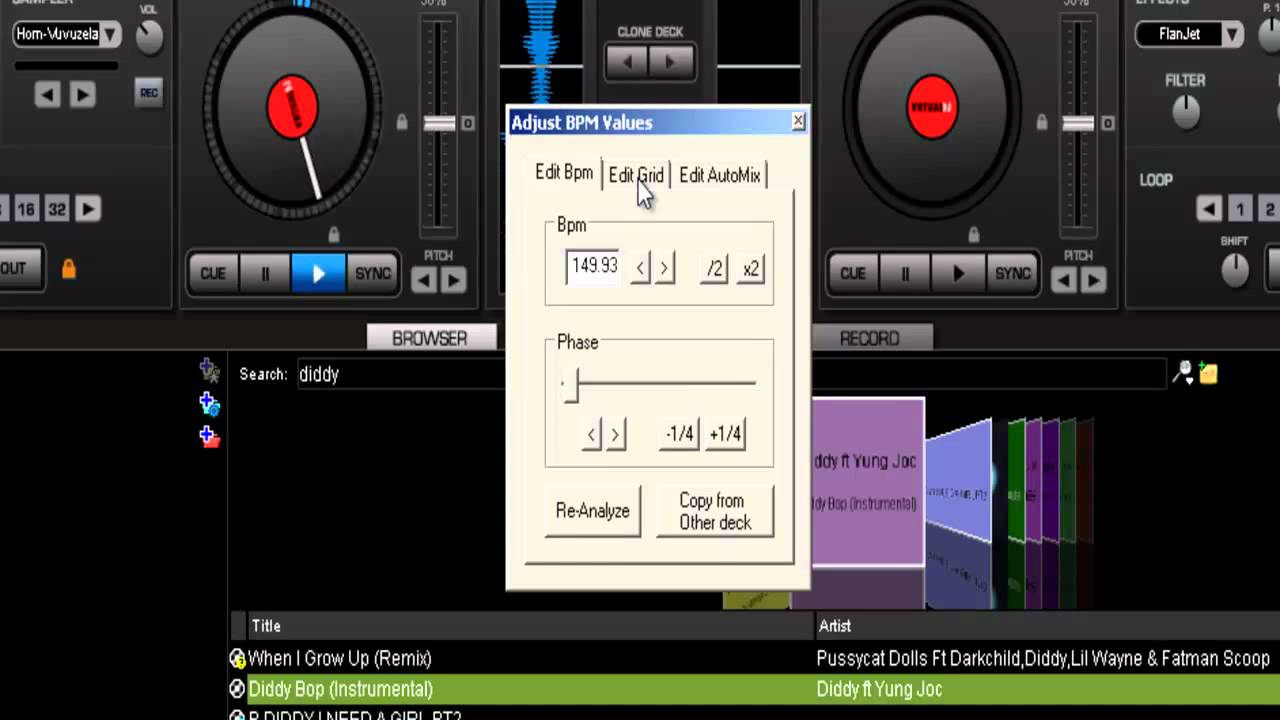The height and width of the screenshot is (720, 1280).
Task: Toggle keylock padlock below left turntable
Action: [x=334, y=234]
